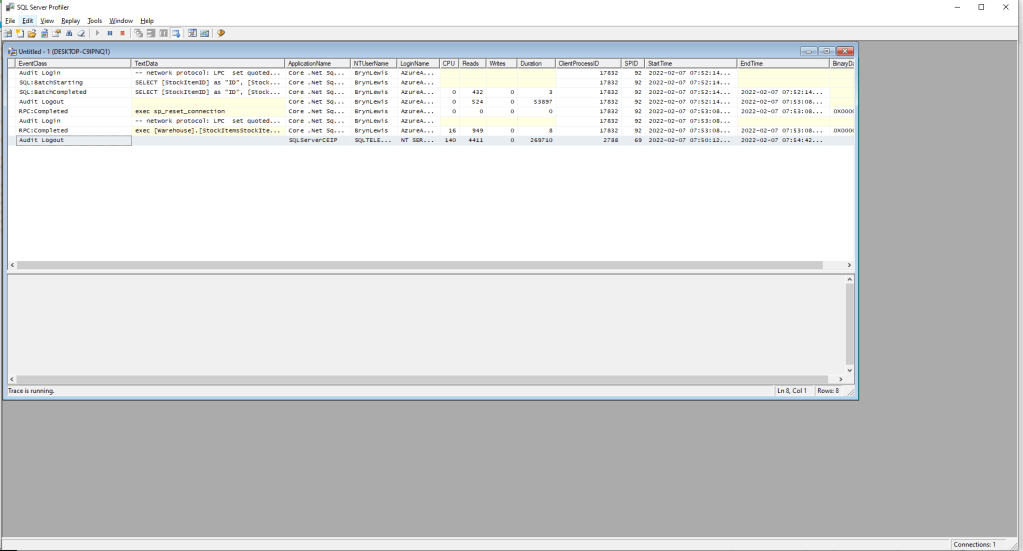Stop the running trace with red square
Viewport: 1023px width, 551px height.
(122, 33)
